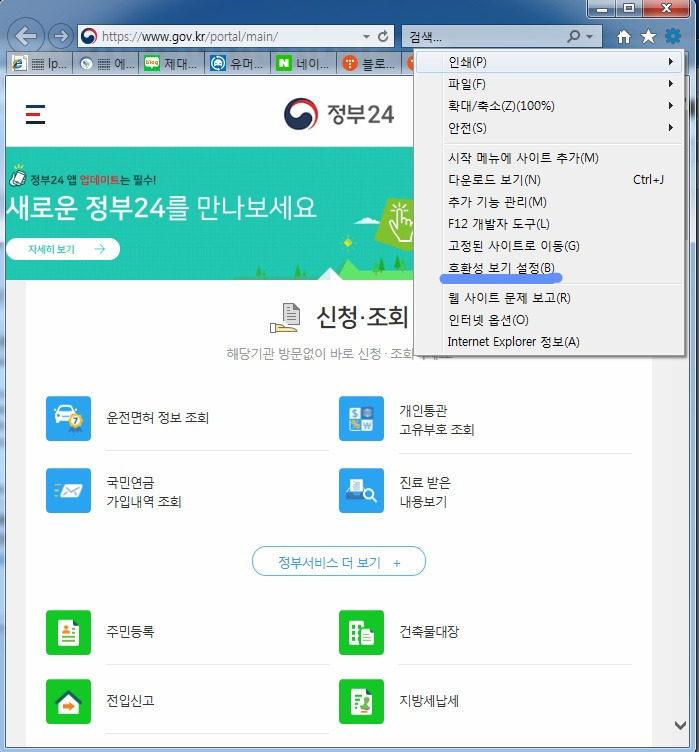Click the 자세히 보기 banner button
The height and width of the screenshot is (752, 699).
(63, 249)
